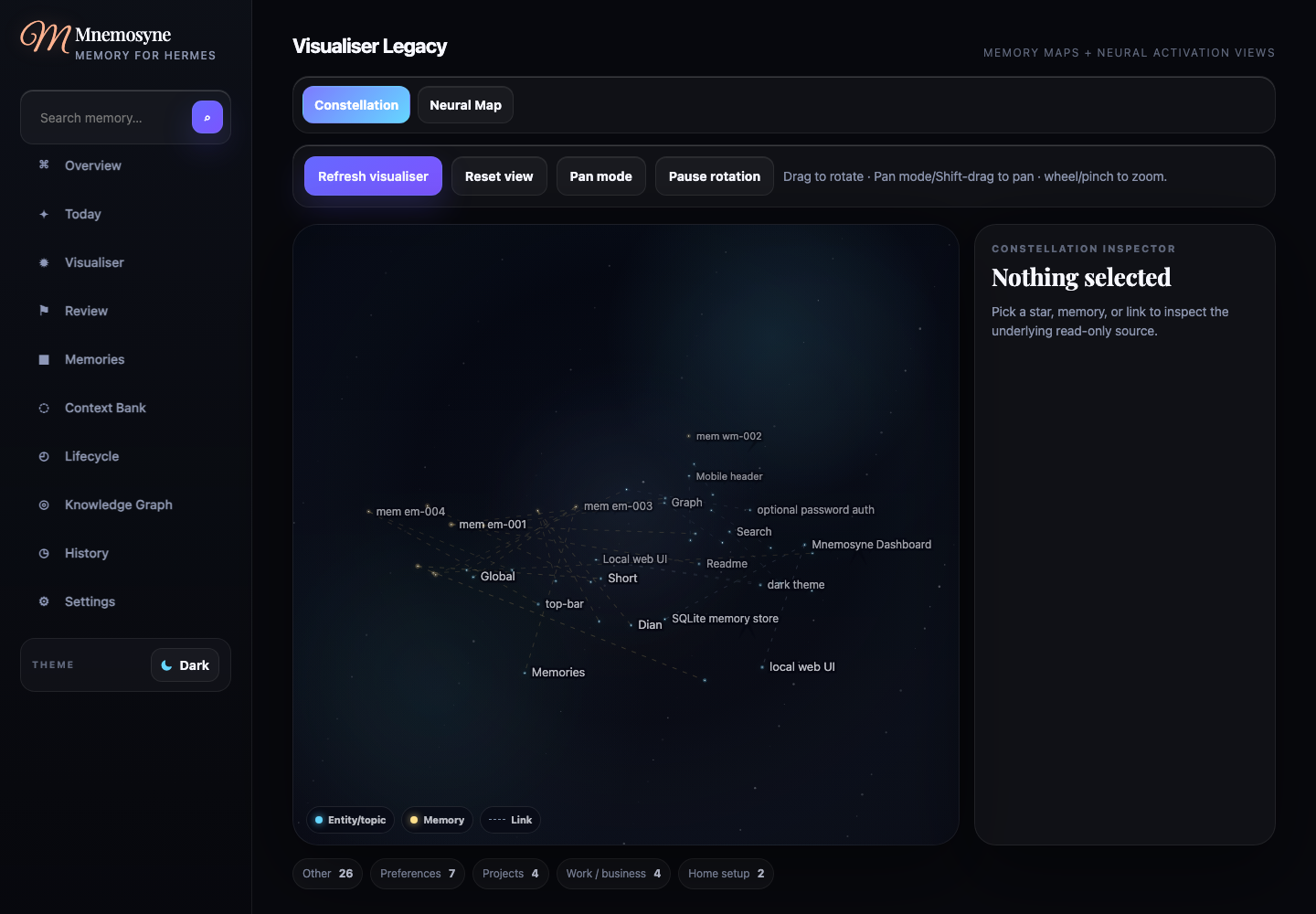Click in the Search memory field
The image size is (1316, 914).
[111, 118]
